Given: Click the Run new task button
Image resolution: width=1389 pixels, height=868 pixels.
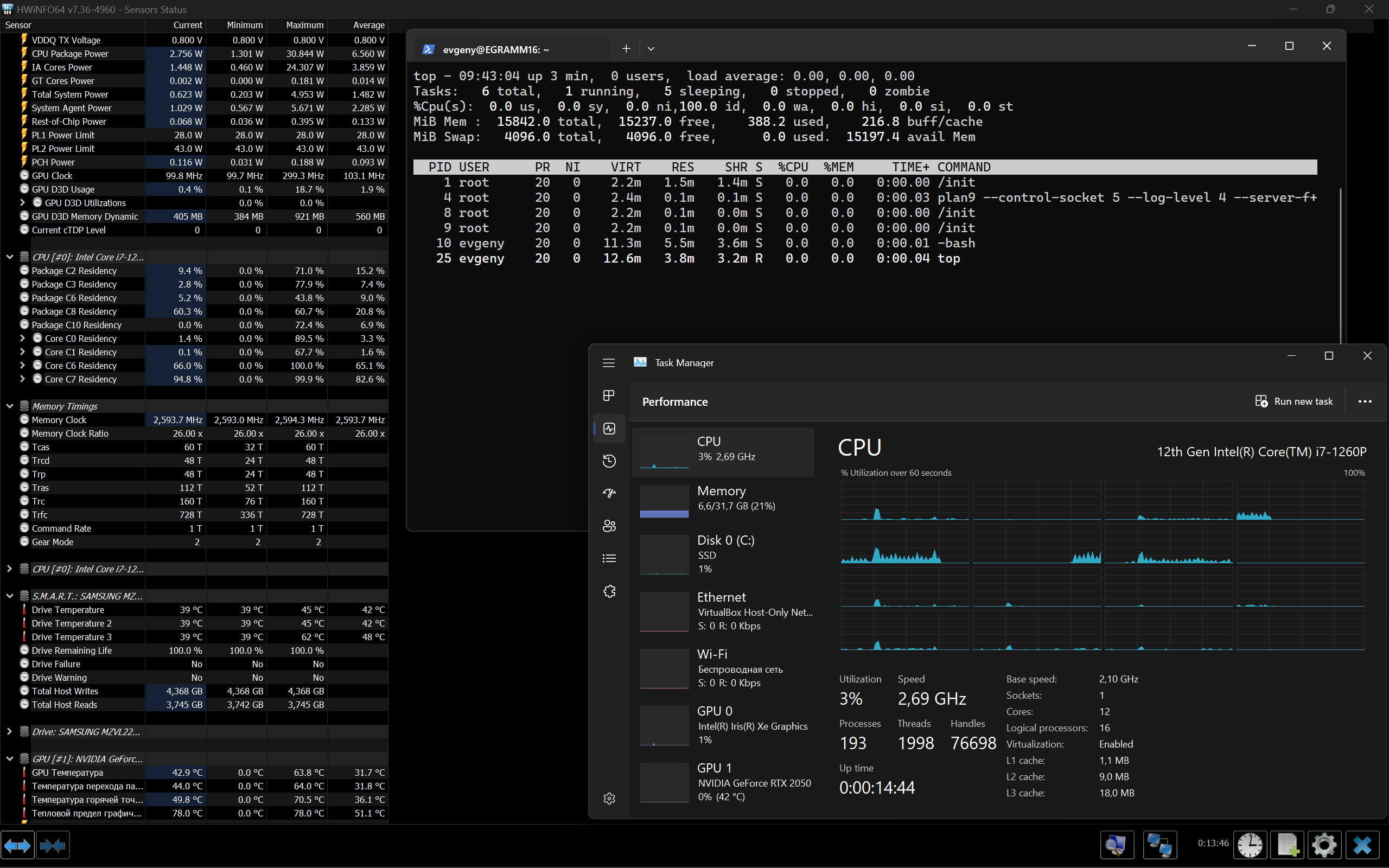Looking at the screenshot, I should coord(1295,401).
